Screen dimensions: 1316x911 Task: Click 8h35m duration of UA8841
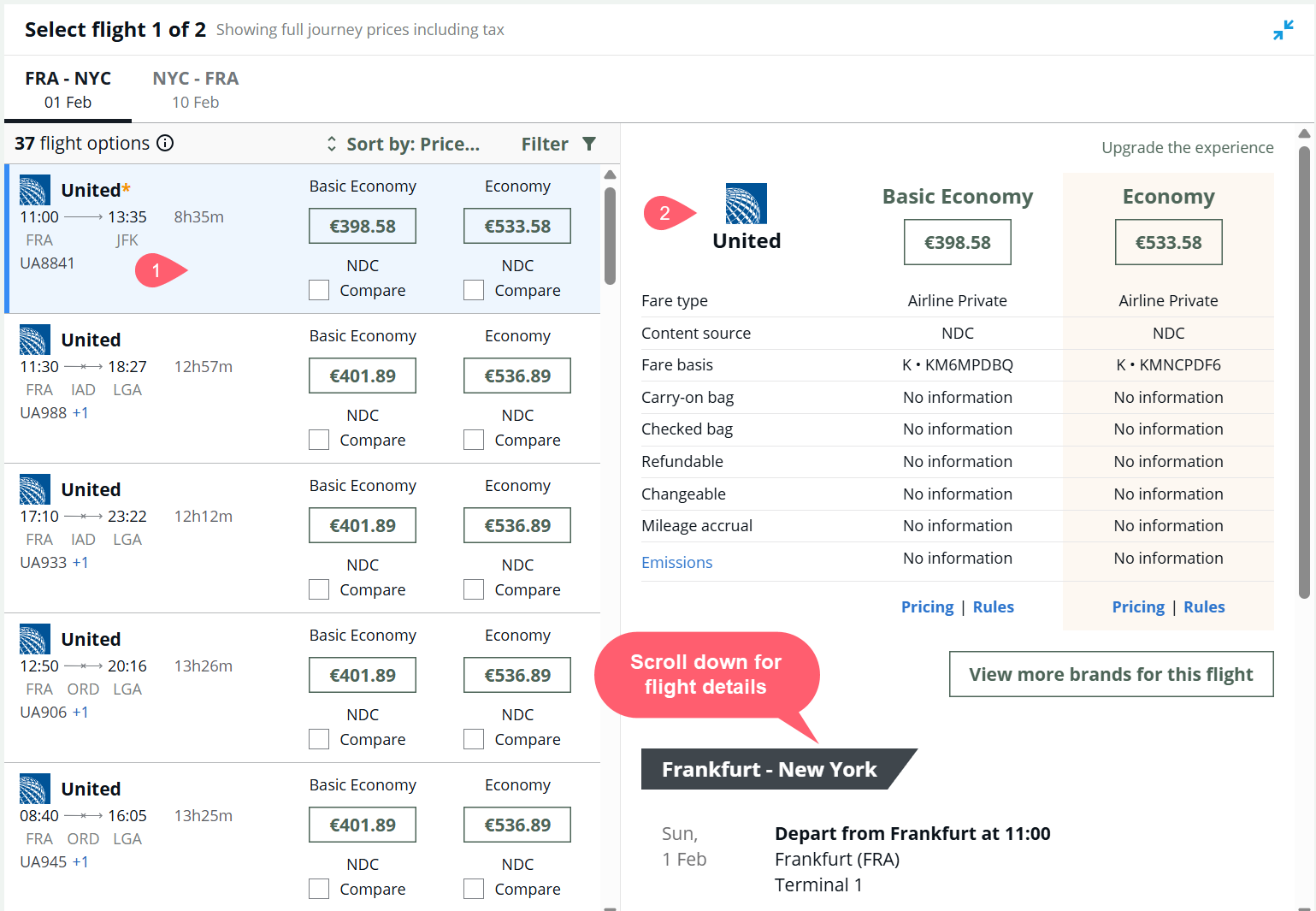pos(199,216)
